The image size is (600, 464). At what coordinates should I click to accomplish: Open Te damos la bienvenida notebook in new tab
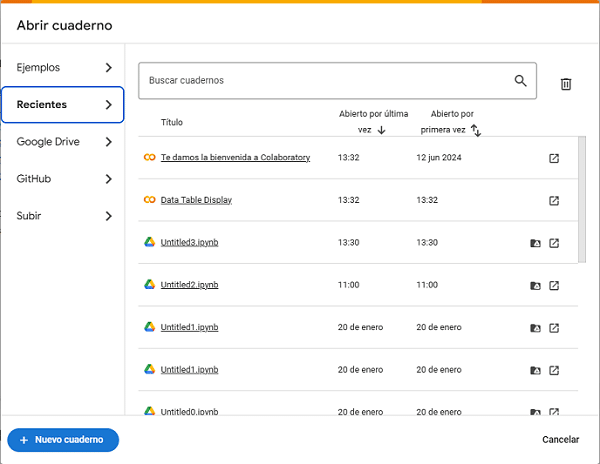click(x=554, y=158)
